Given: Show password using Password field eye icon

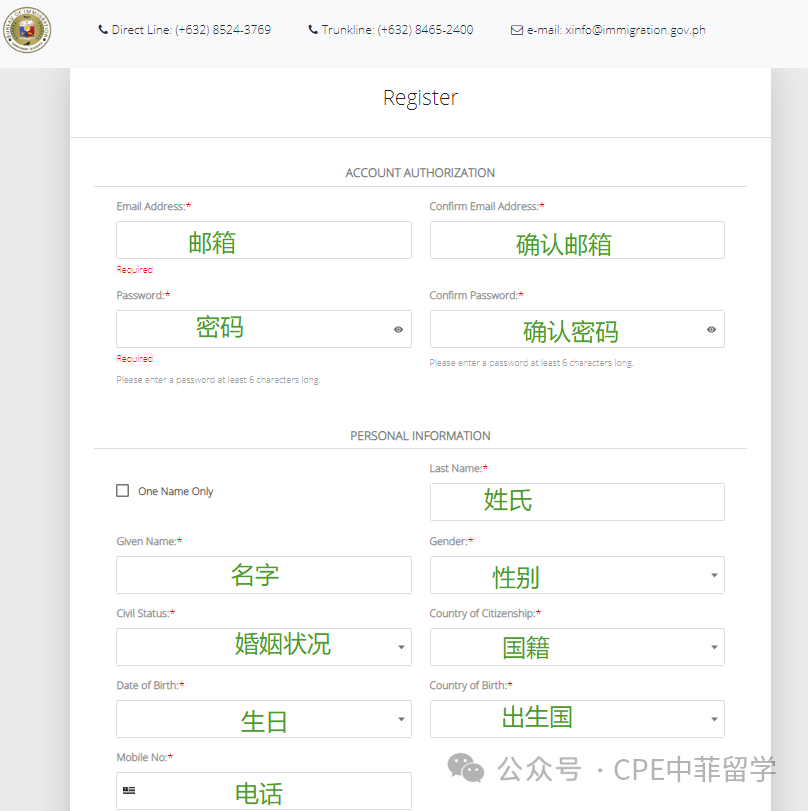Looking at the screenshot, I should [398, 329].
